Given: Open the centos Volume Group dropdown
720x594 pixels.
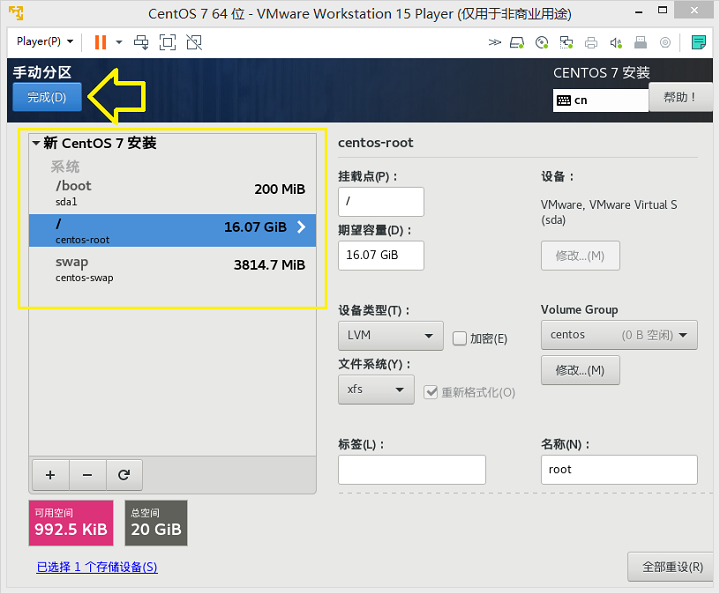Looking at the screenshot, I should pos(619,335).
